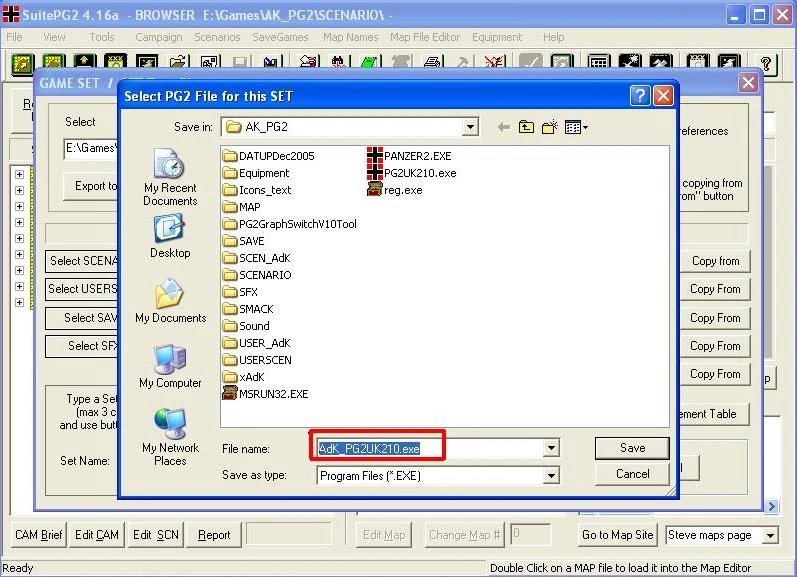The height and width of the screenshot is (577, 797).
Task: Click inside the File name text field
Action: pos(430,448)
